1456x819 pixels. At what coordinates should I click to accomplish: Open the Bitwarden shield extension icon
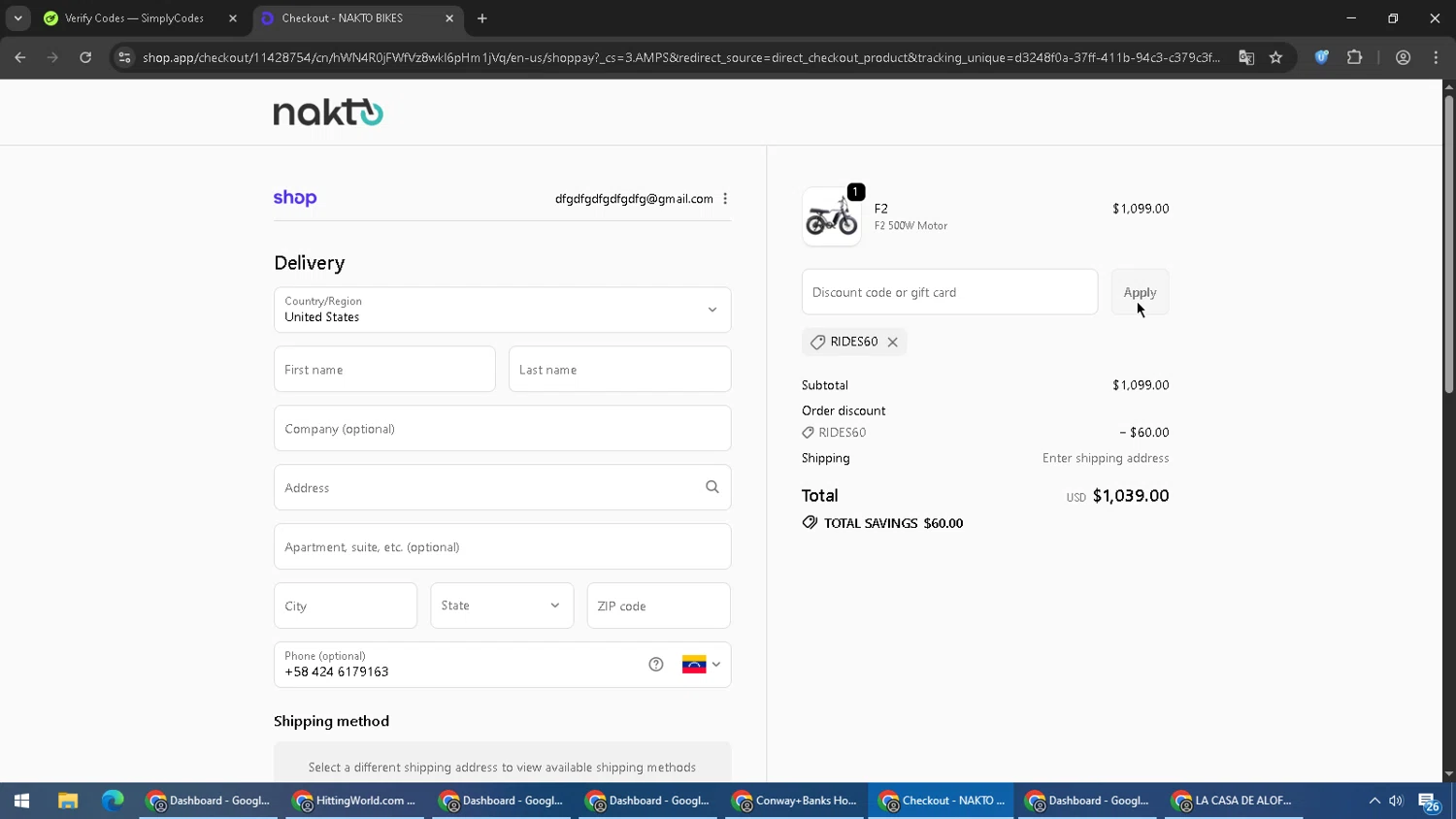pos(1321,57)
